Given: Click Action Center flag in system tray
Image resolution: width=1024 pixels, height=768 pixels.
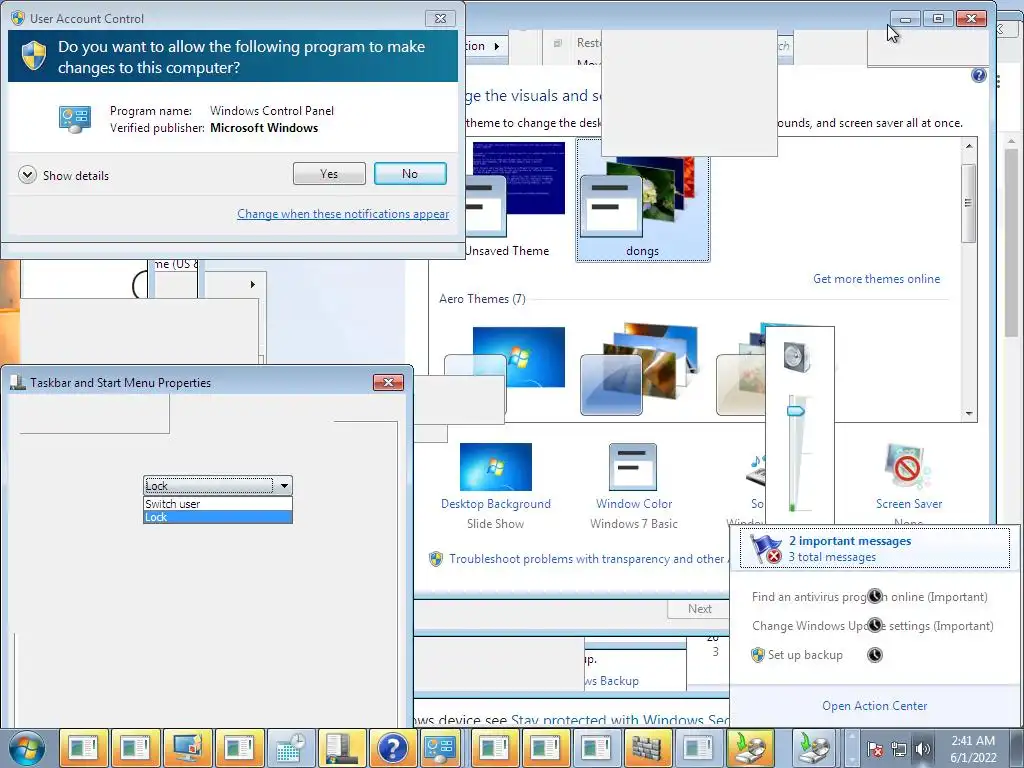Looking at the screenshot, I should (x=875, y=749).
